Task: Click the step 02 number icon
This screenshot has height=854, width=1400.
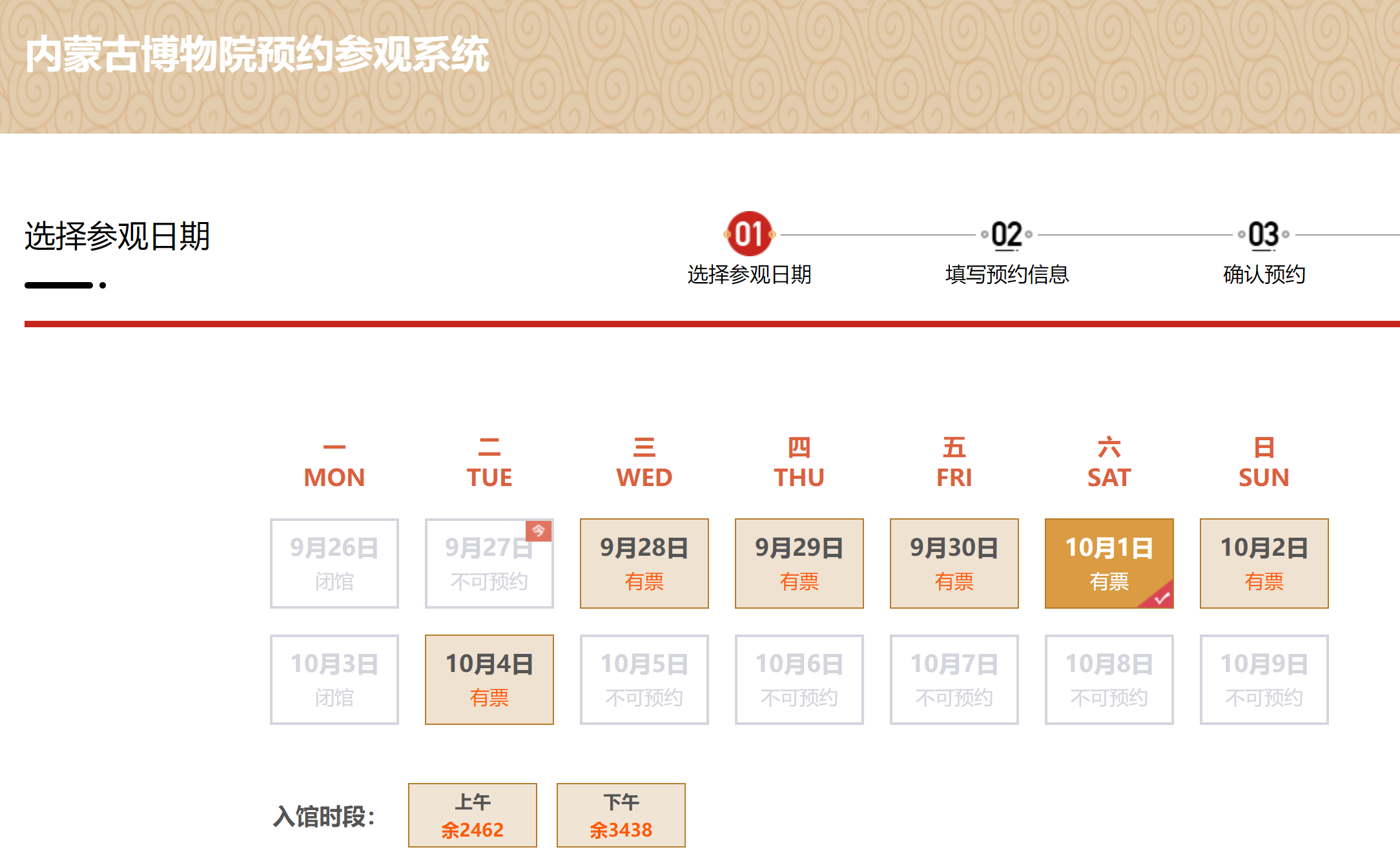Action: [1006, 234]
